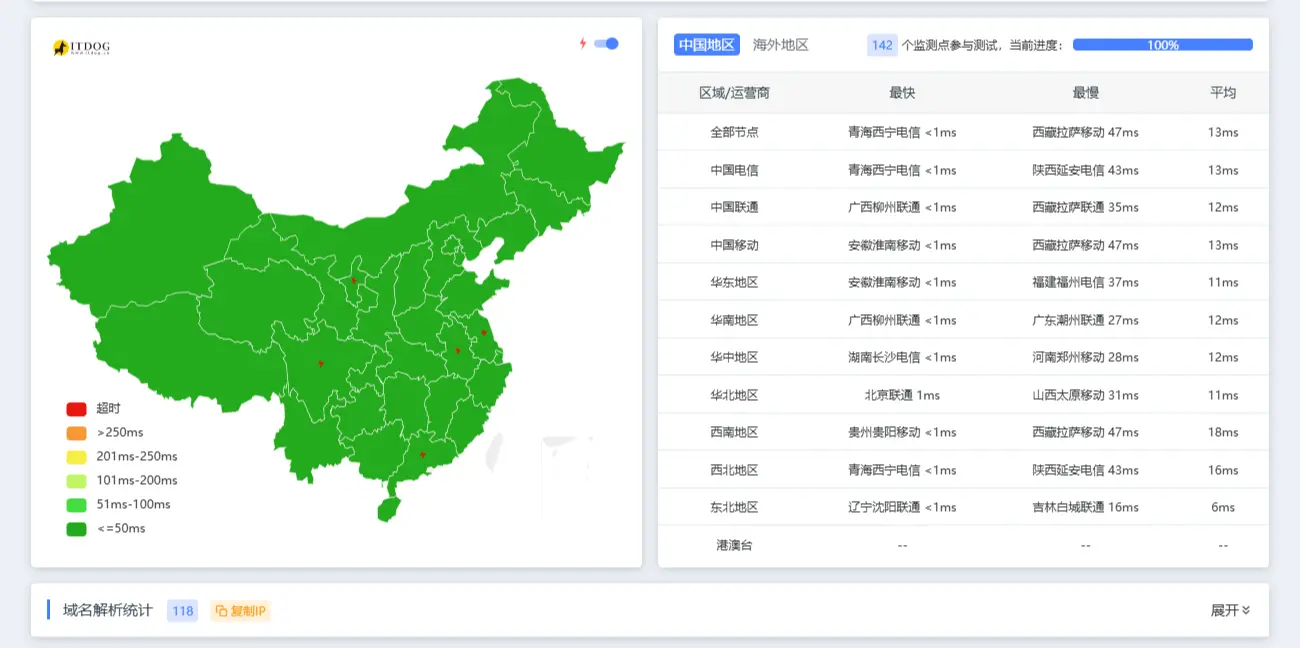Click the 复制IP button
Viewport: 1300px width, 648px height.
click(239, 609)
